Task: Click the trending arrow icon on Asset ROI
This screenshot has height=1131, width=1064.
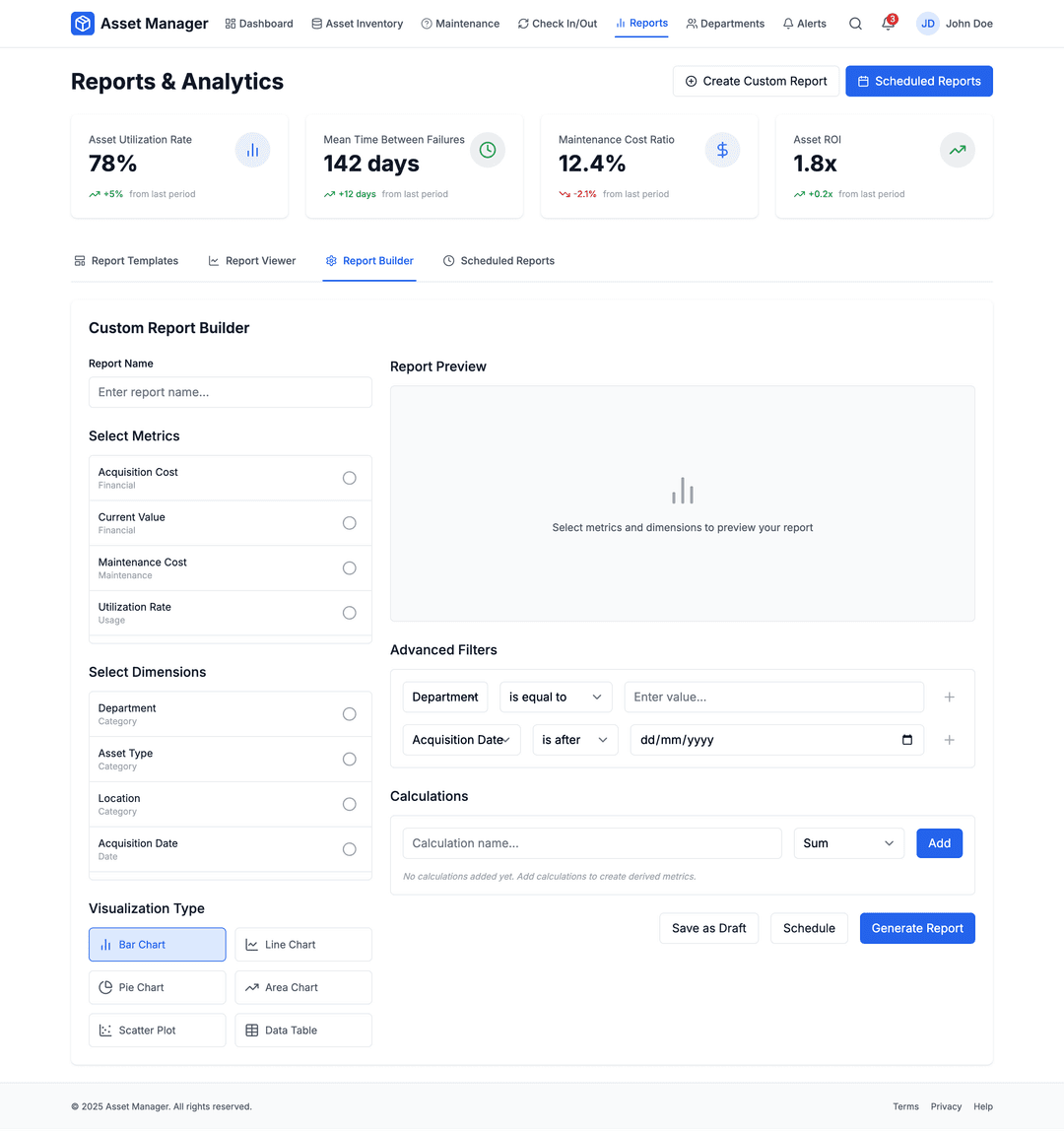Action: 957,150
